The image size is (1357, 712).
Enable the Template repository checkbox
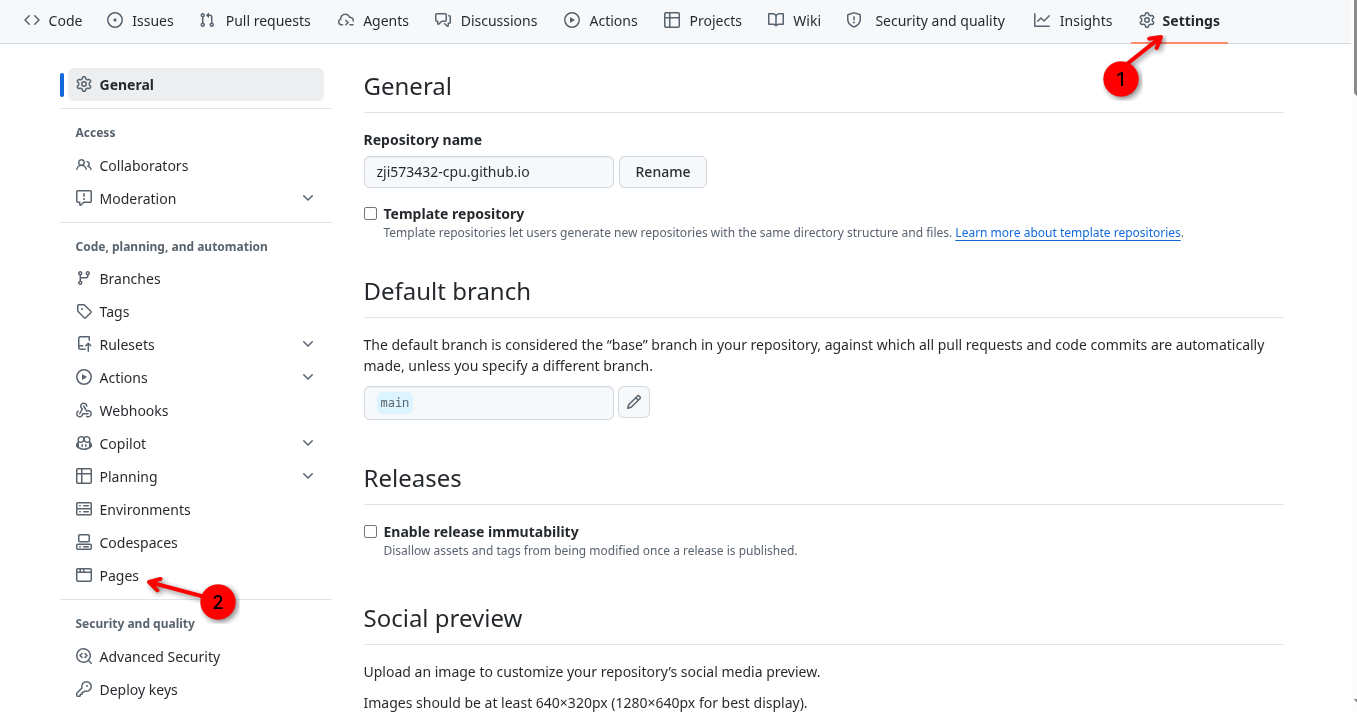(x=371, y=214)
